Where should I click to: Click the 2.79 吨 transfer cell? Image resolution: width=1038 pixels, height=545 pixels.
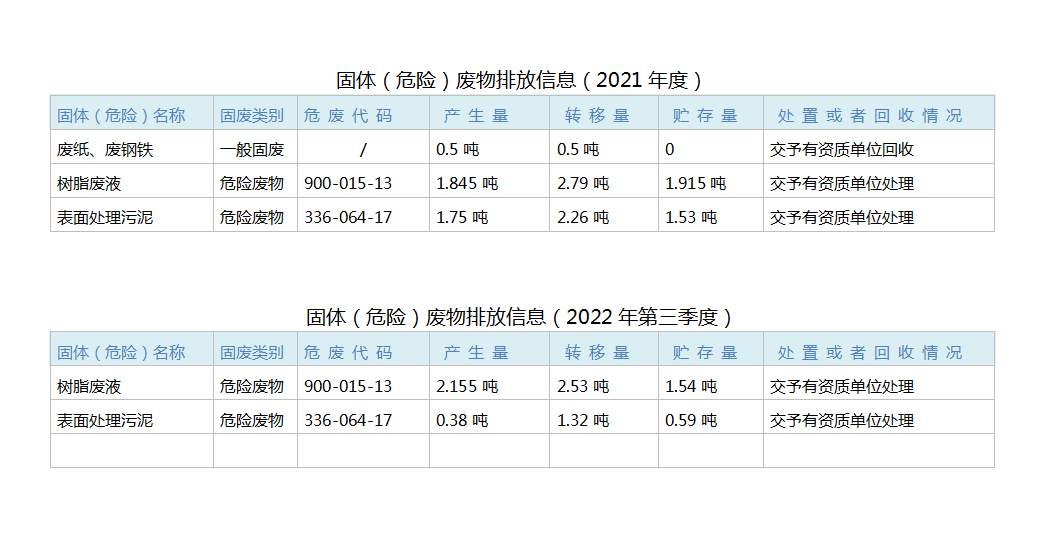583,184
